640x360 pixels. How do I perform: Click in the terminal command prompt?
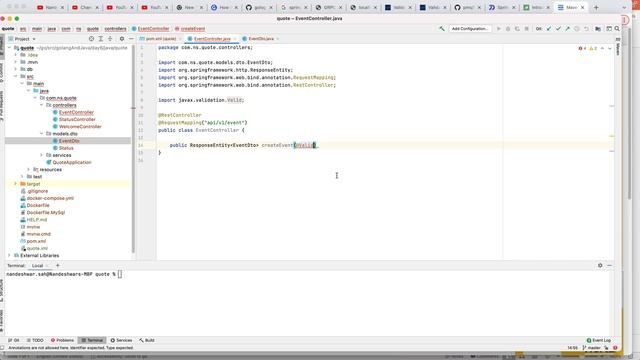click(120, 274)
